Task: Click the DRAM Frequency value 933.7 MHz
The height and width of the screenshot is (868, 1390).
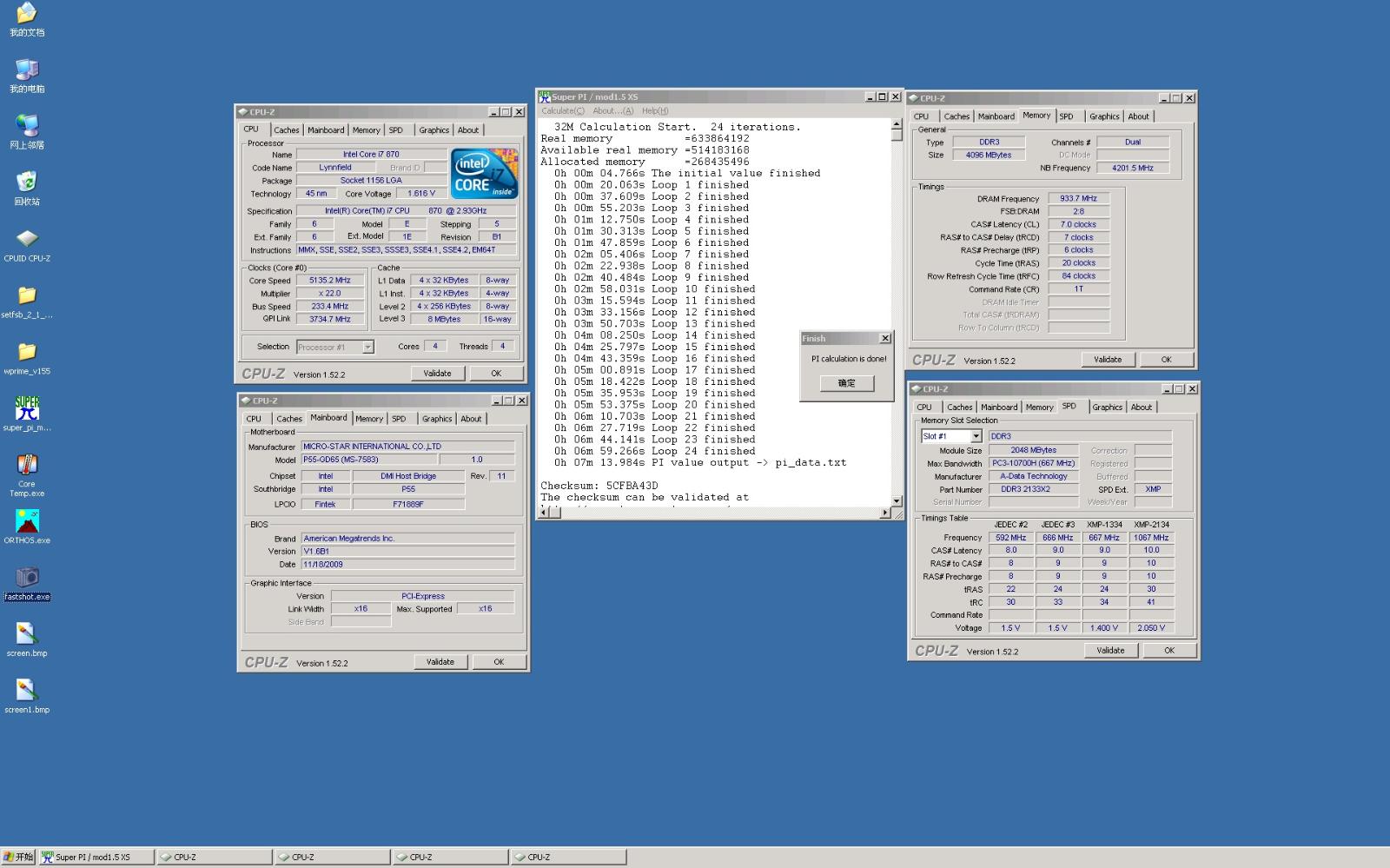Action: pyautogui.click(x=1078, y=199)
